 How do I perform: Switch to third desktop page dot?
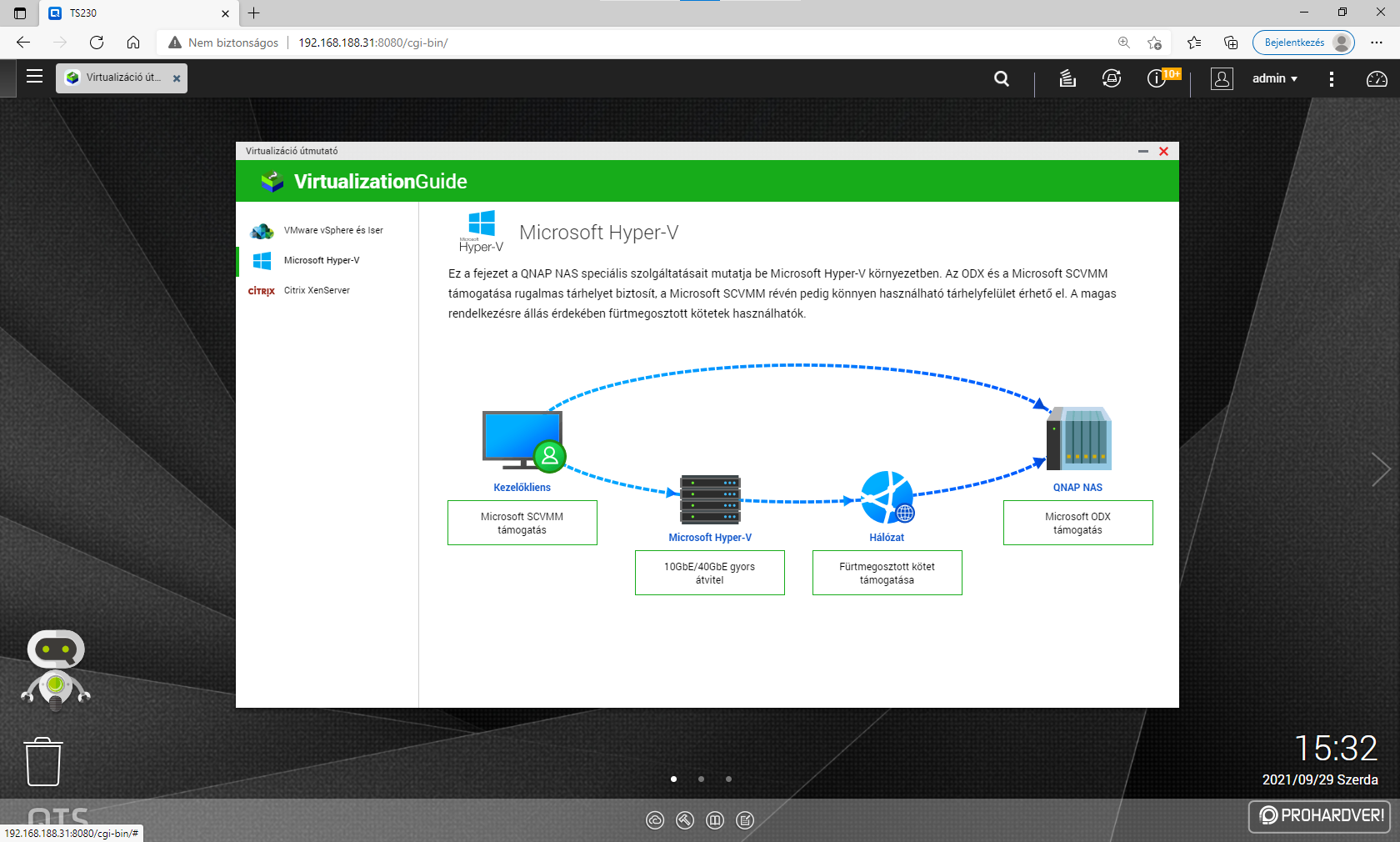click(728, 779)
